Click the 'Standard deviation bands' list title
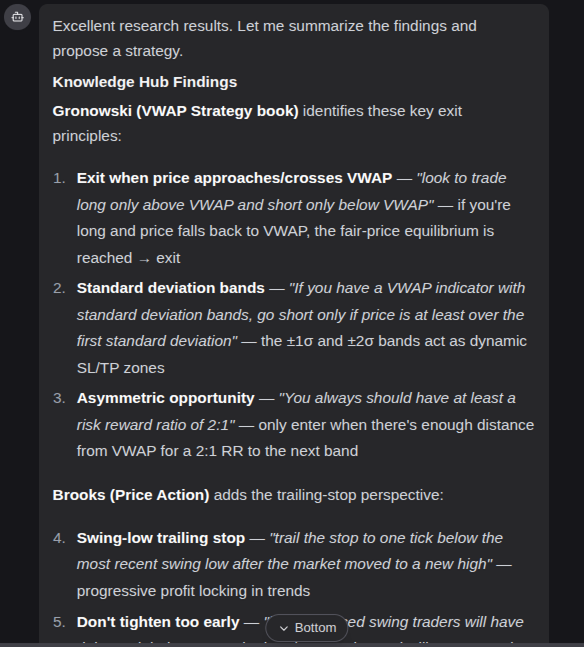Screen dimensions: 584x647 (x=170, y=288)
